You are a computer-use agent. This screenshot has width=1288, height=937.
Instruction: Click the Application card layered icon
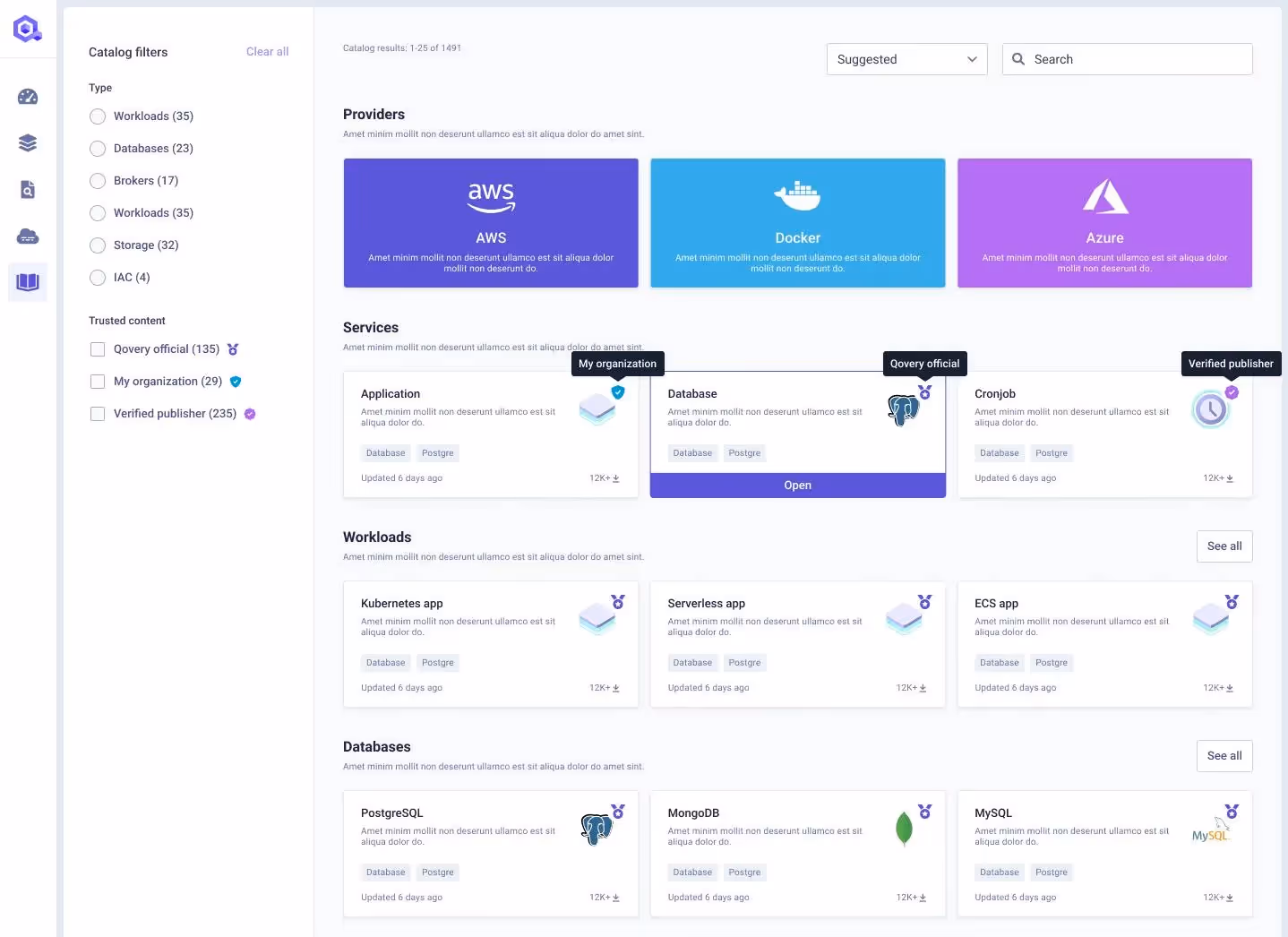click(x=597, y=409)
